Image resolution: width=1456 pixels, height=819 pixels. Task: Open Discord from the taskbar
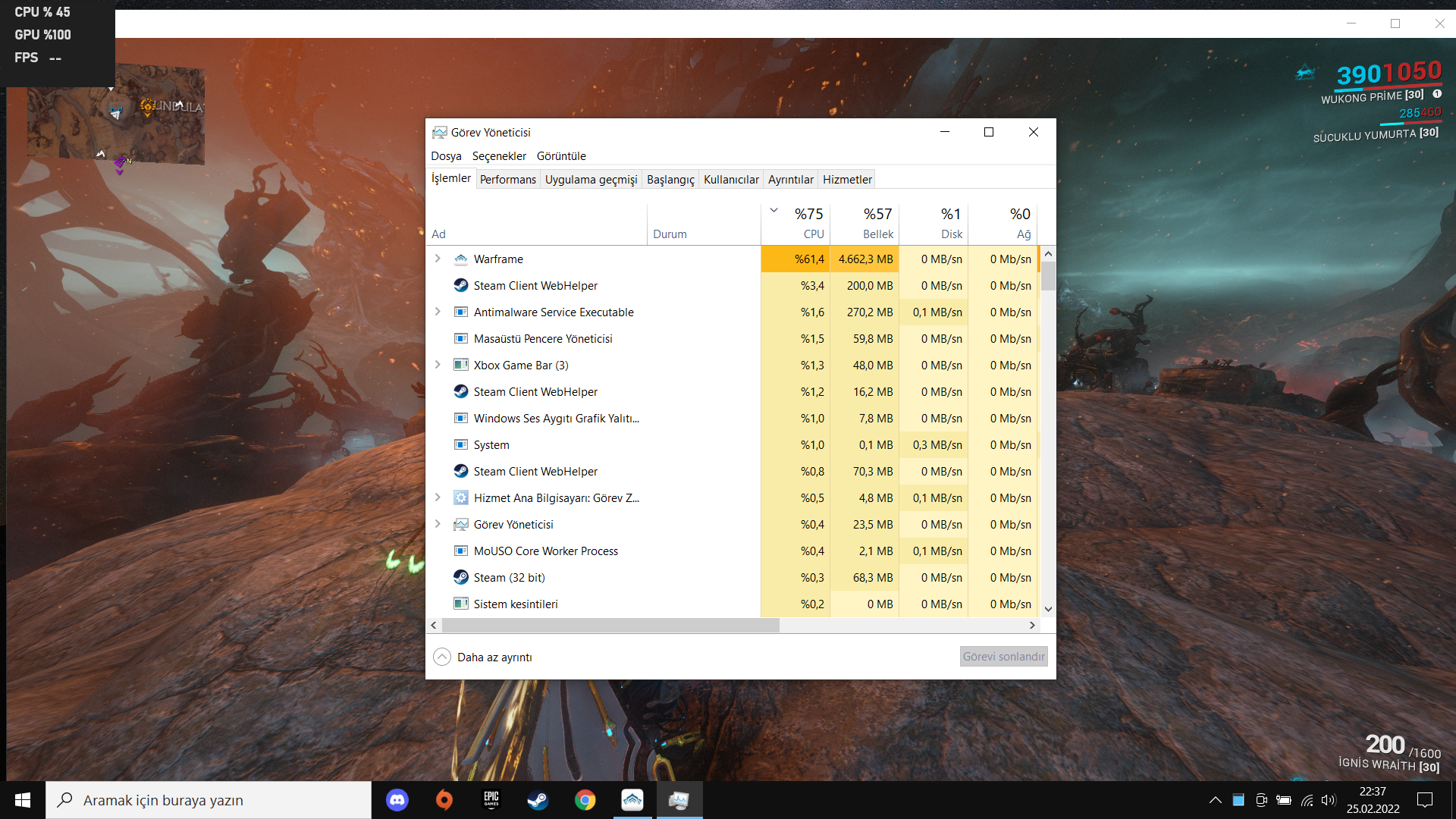[397, 800]
